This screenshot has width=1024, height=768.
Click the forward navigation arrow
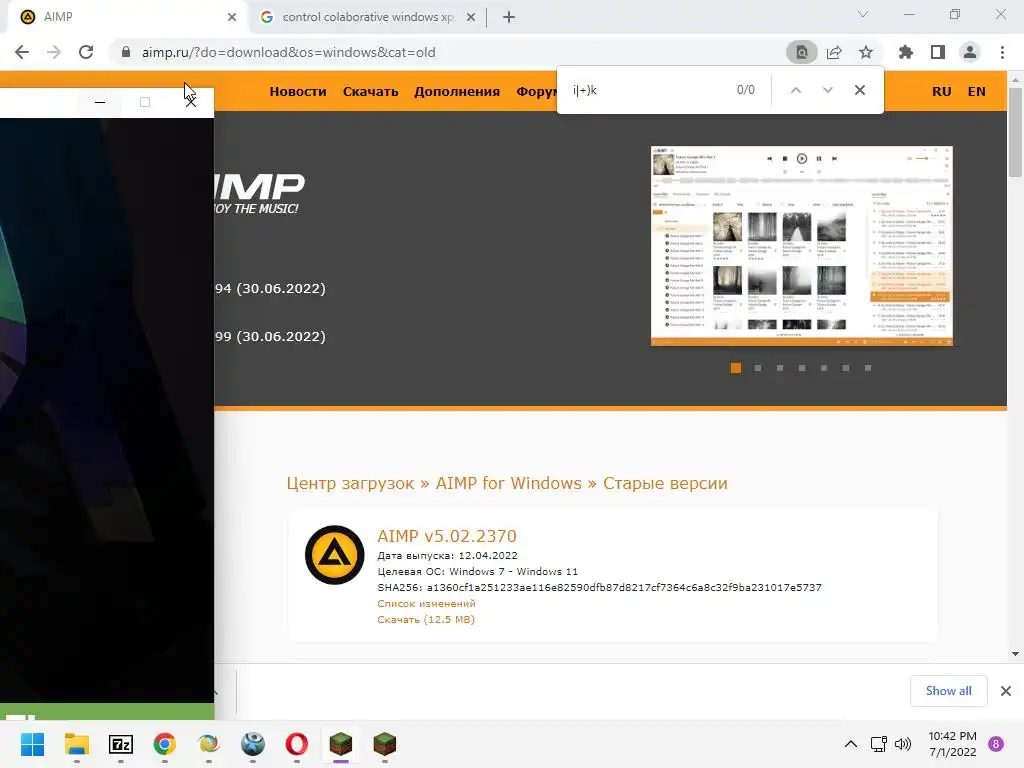pyautogui.click(x=54, y=52)
